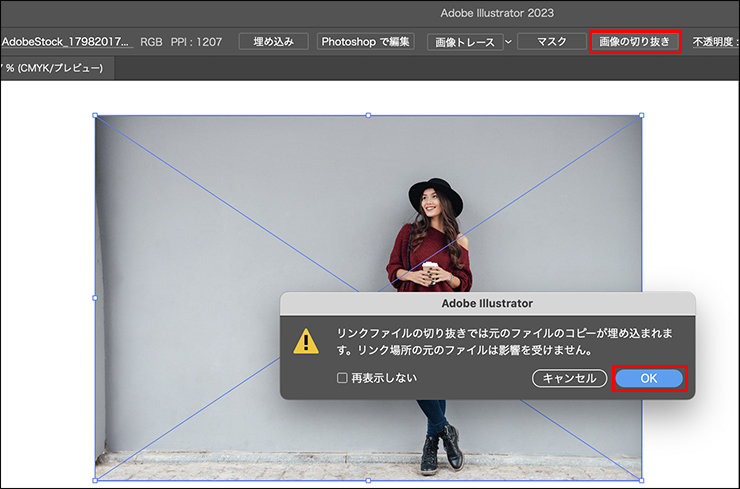The height and width of the screenshot is (489, 740).
Task: Click the 埋め込み embed button
Action: (273, 42)
